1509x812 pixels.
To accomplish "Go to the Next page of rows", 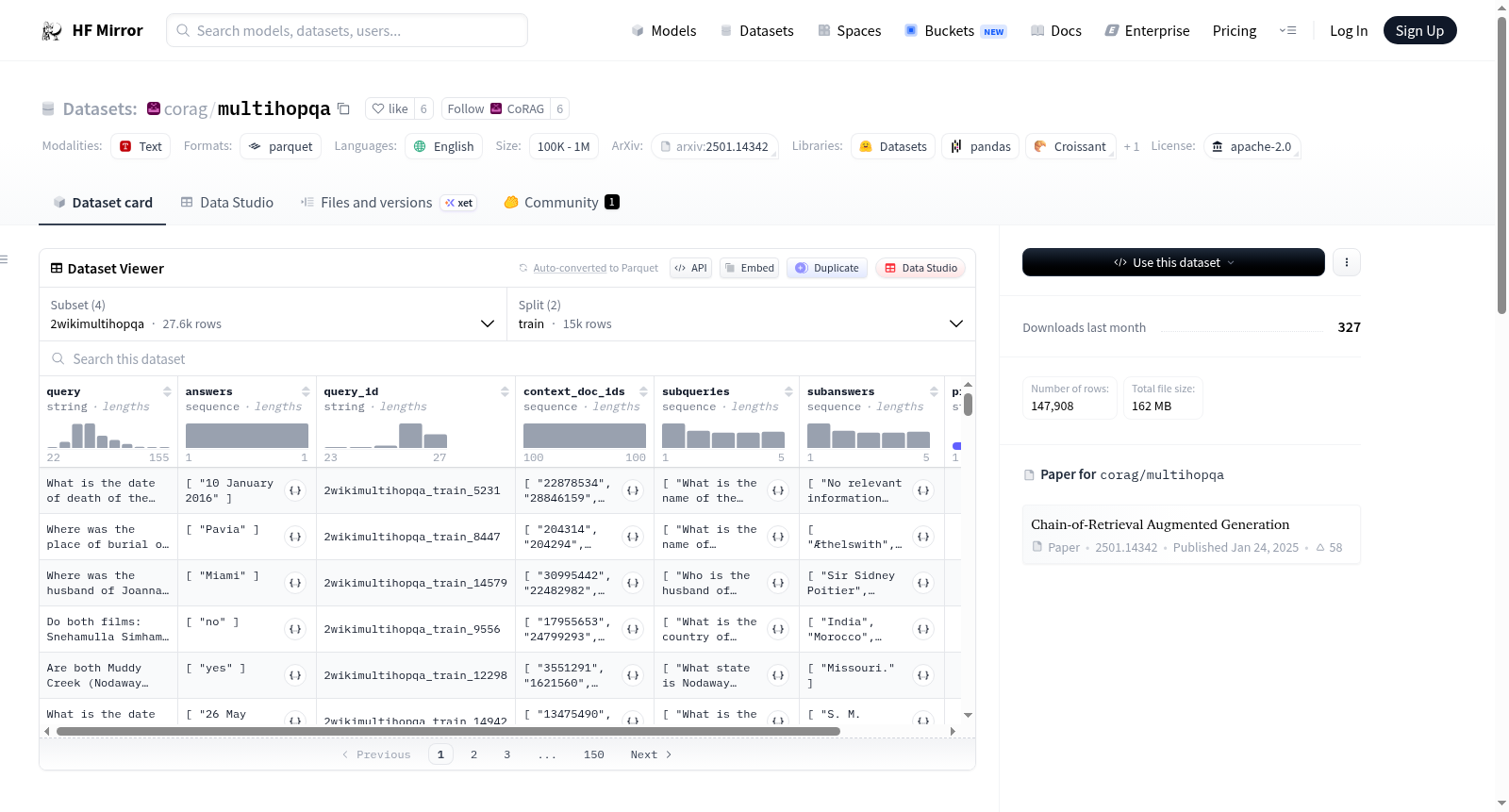I will pos(651,754).
